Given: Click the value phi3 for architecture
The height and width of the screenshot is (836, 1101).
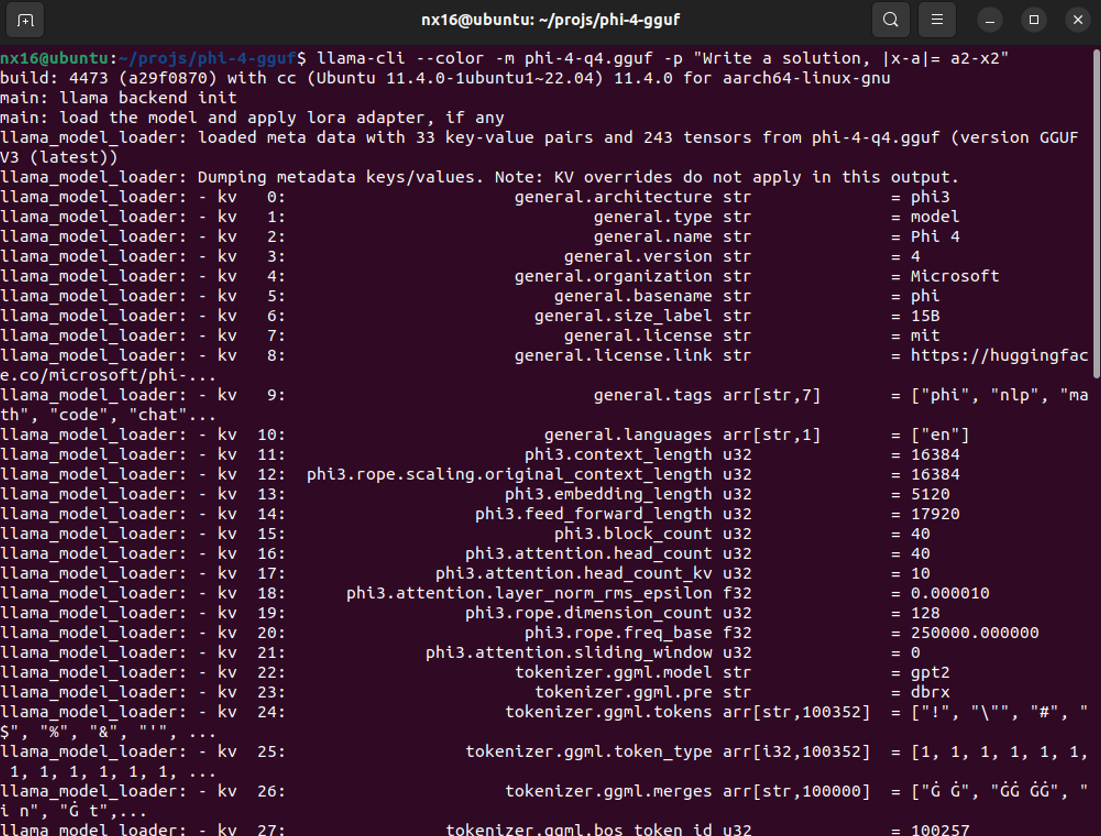Looking at the screenshot, I should click(930, 197).
